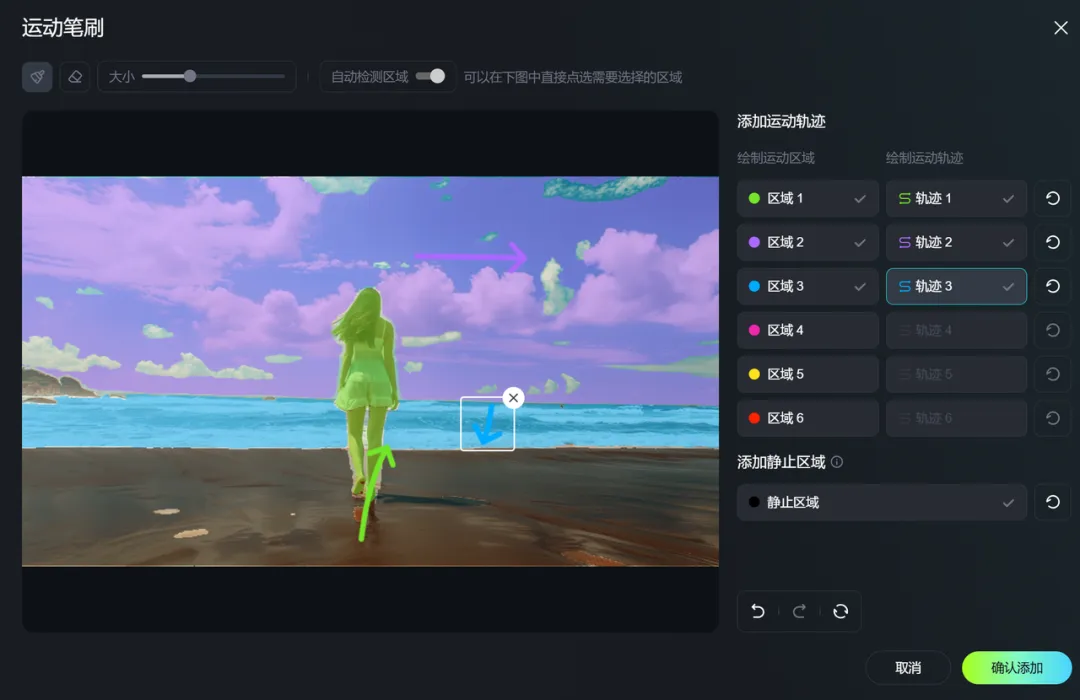Screen dimensions: 1080x700
Task: Click the checkmark on 区域 1
Action: point(860,198)
